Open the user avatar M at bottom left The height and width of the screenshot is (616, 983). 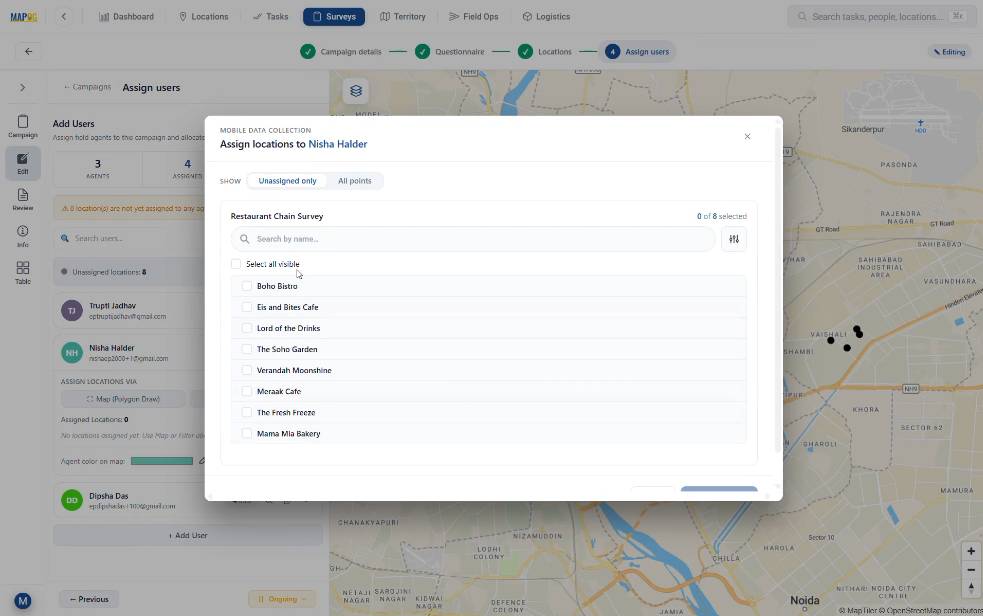[x=23, y=601]
